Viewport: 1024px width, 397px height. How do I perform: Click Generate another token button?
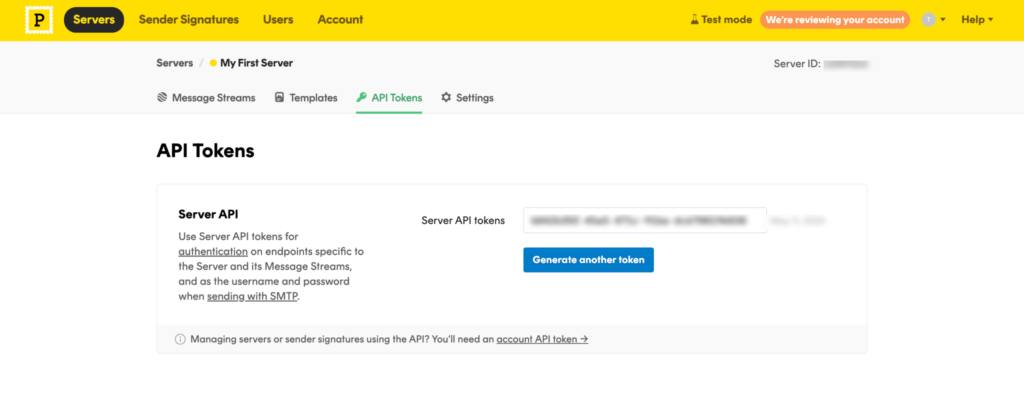[x=588, y=260]
